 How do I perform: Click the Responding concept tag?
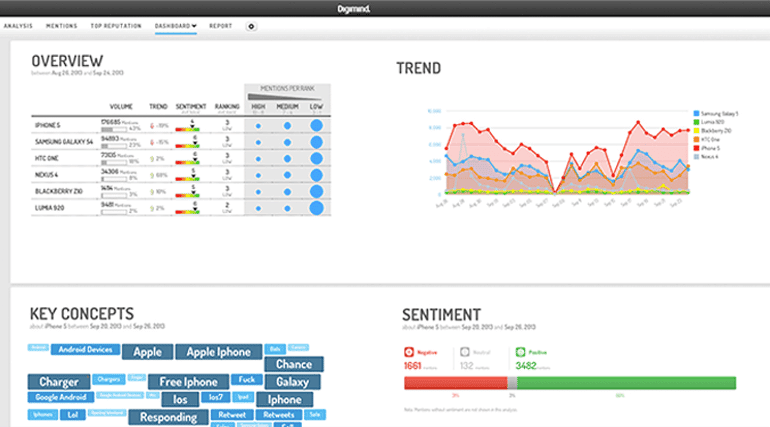(x=168, y=417)
